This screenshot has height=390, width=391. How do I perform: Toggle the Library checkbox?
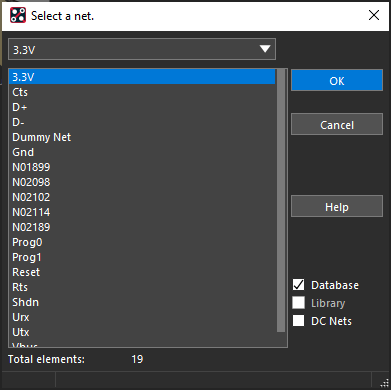(x=298, y=303)
